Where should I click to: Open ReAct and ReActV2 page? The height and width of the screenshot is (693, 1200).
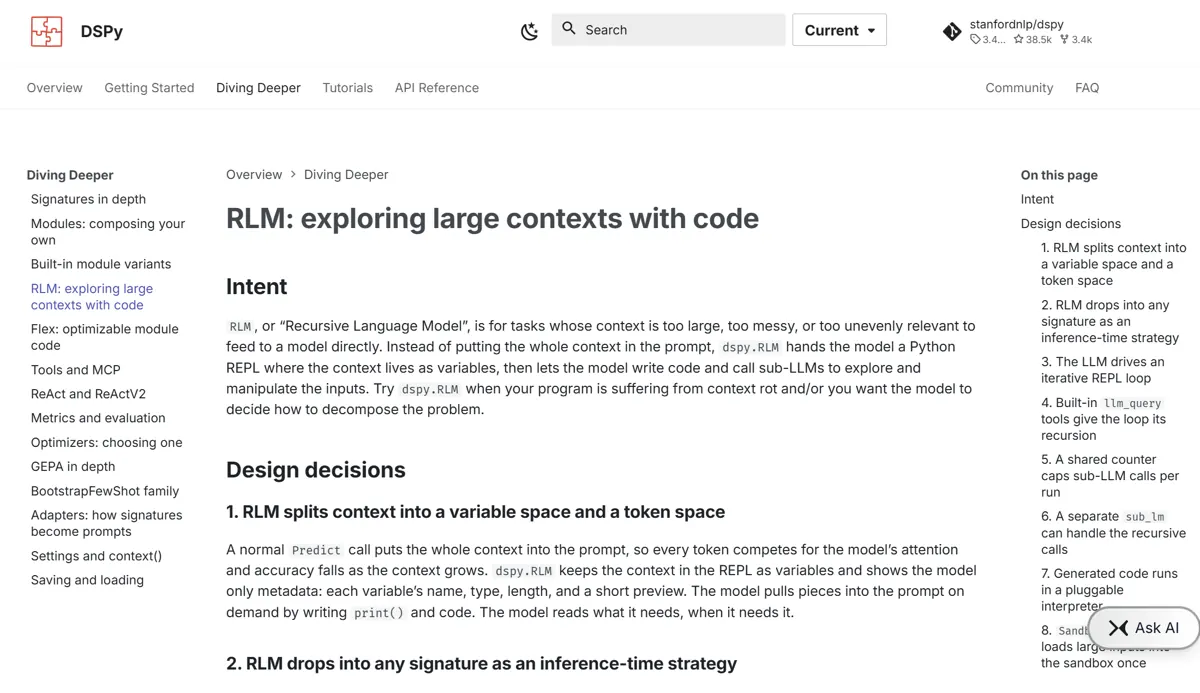point(88,394)
